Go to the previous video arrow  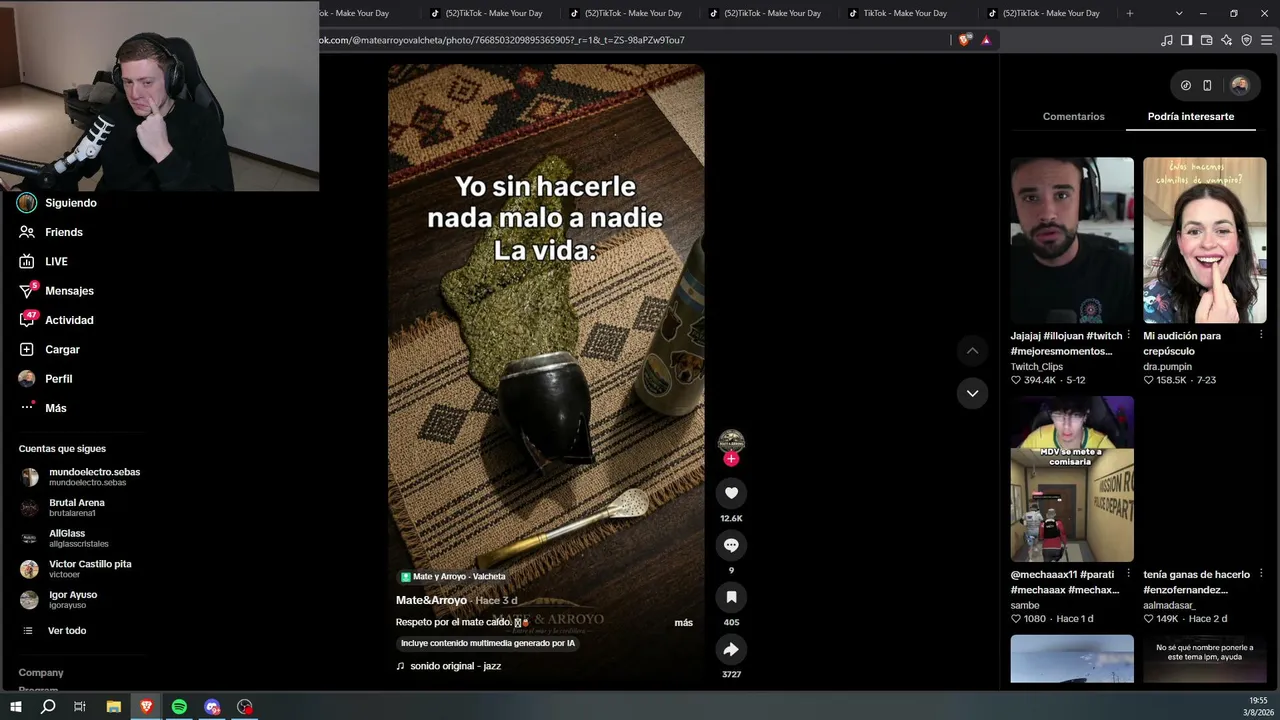972,350
